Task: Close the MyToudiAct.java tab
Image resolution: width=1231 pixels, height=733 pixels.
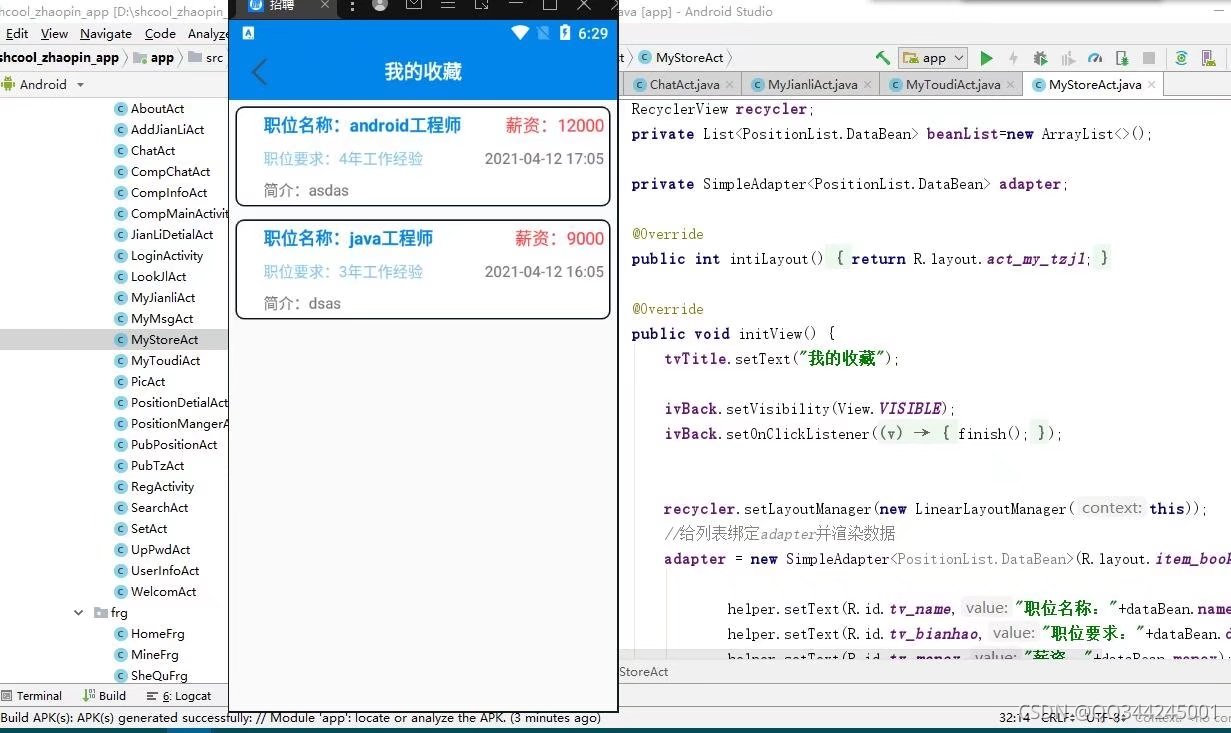Action: tap(1009, 85)
